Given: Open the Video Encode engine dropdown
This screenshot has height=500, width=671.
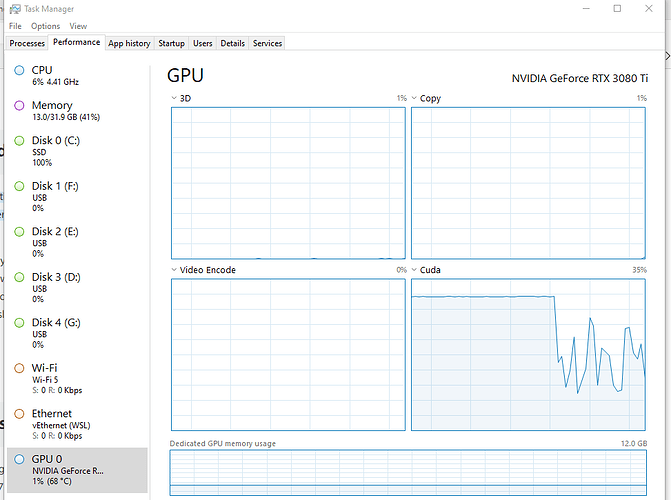Looking at the screenshot, I should (174, 270).
